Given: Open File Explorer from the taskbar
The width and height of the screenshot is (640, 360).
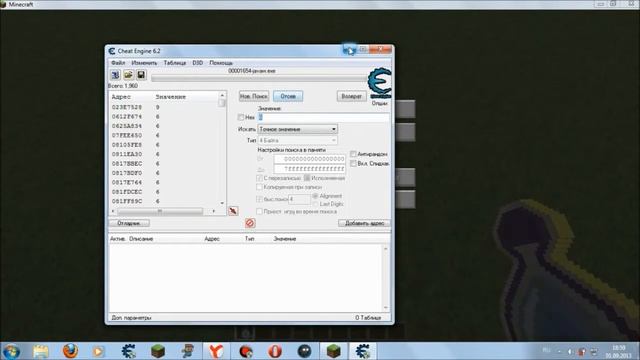Looking at the screenshot, I should pos(41,351).
